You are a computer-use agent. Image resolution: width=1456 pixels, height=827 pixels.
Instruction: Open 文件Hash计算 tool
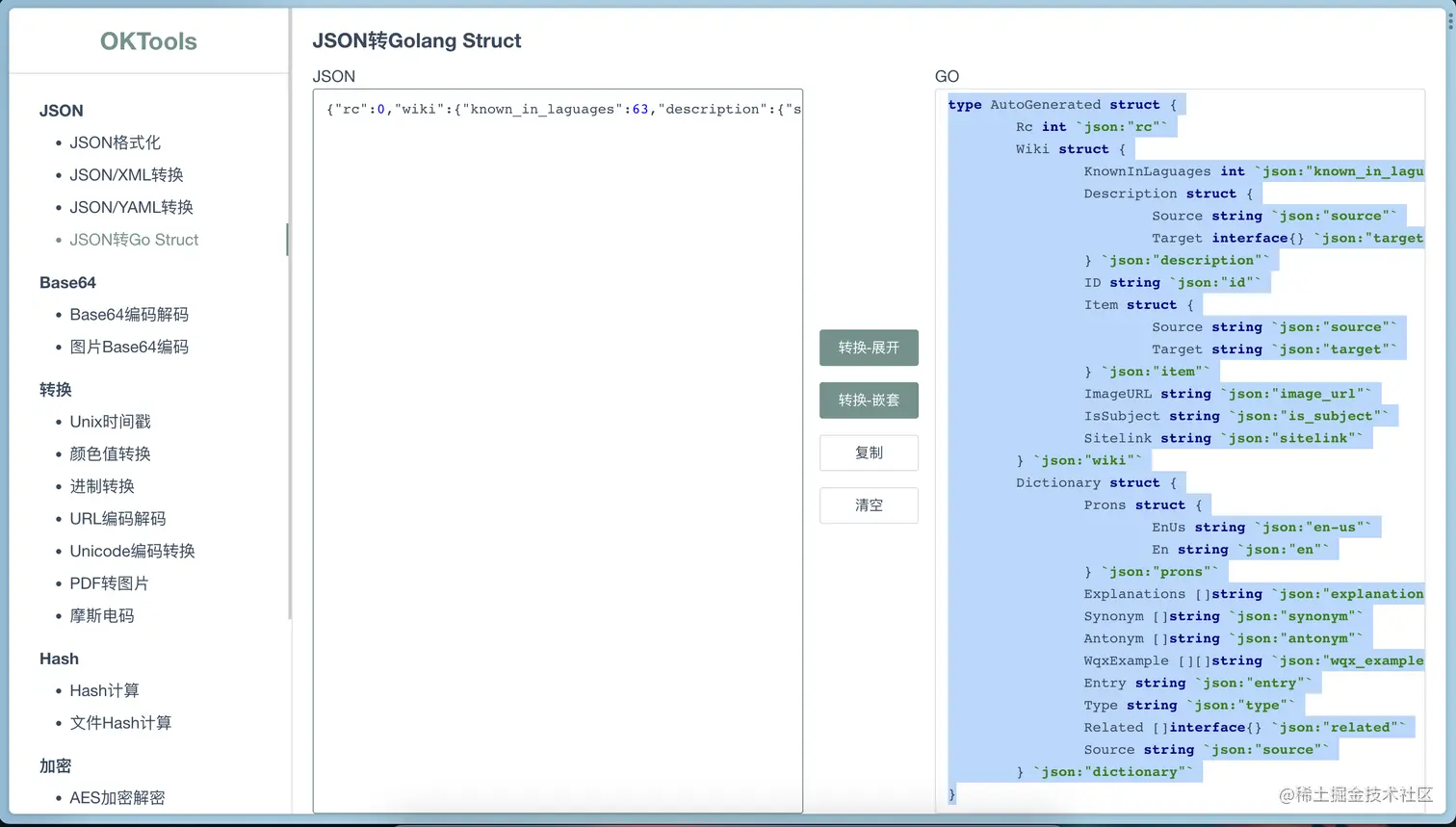120,723
